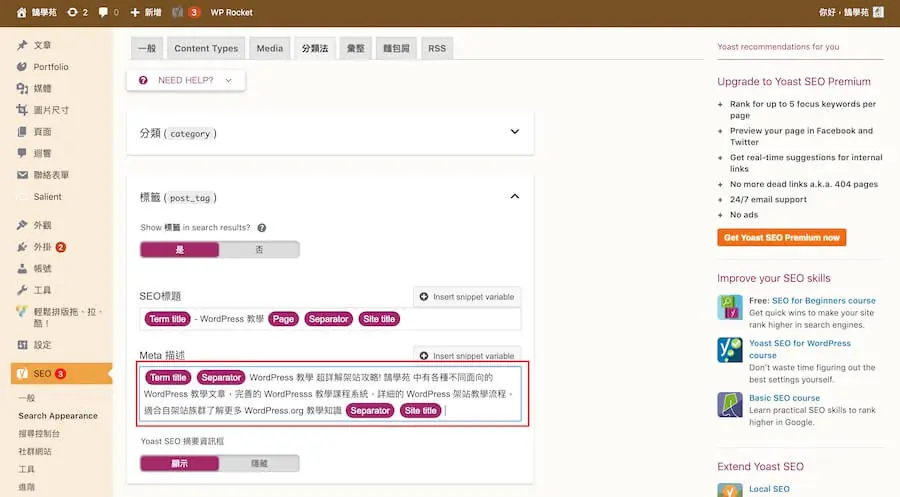The height and width of the screenshot is (497, 900).
Task: Click the plus New icon in admin bar
Action: 135,12
